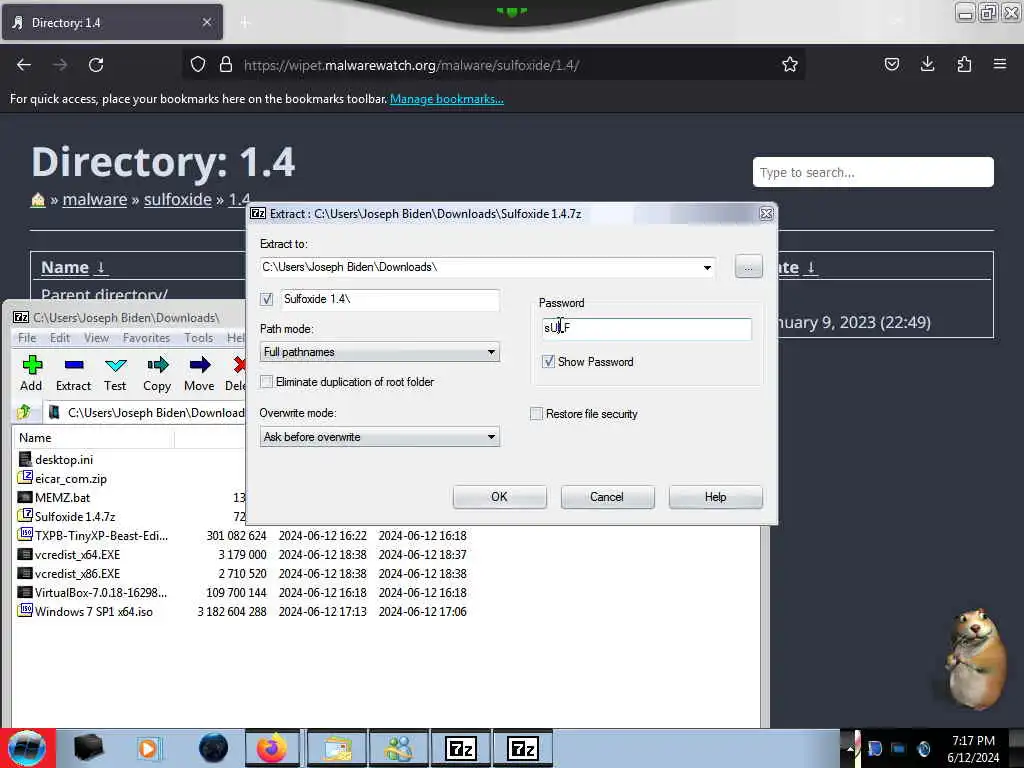The image size is (1024, 768).
Task: Select desktop.ini in file list
Action: tap(64, 460)
